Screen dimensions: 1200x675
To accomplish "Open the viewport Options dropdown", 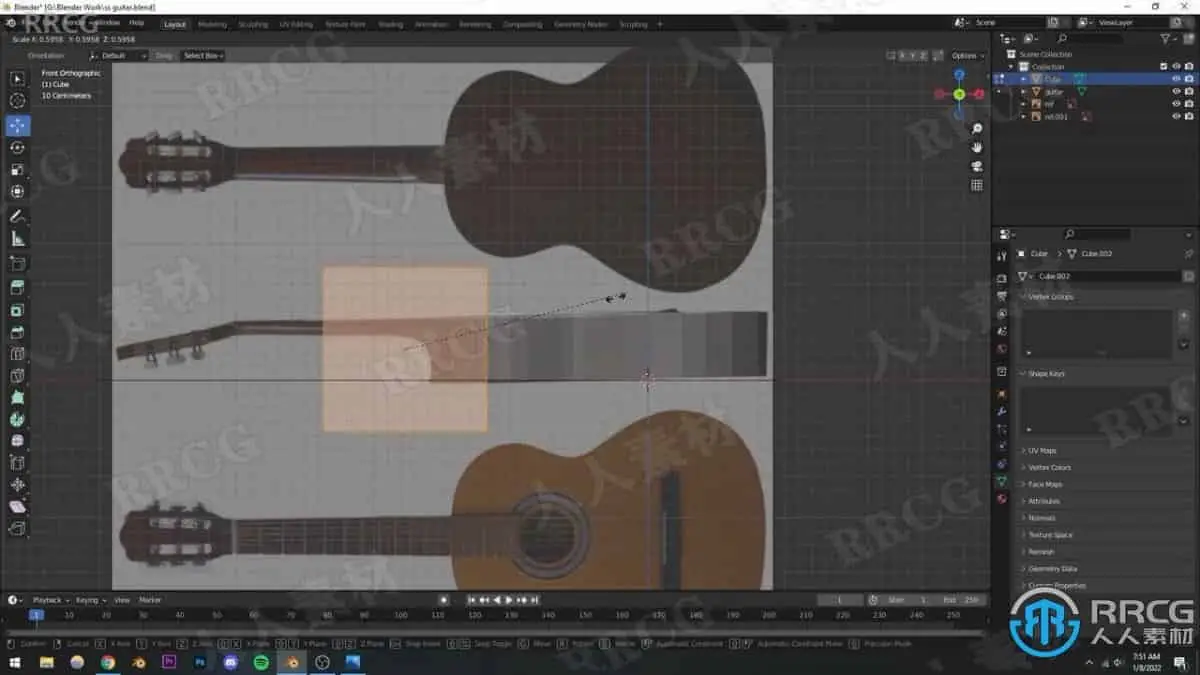I will point(967,56).
